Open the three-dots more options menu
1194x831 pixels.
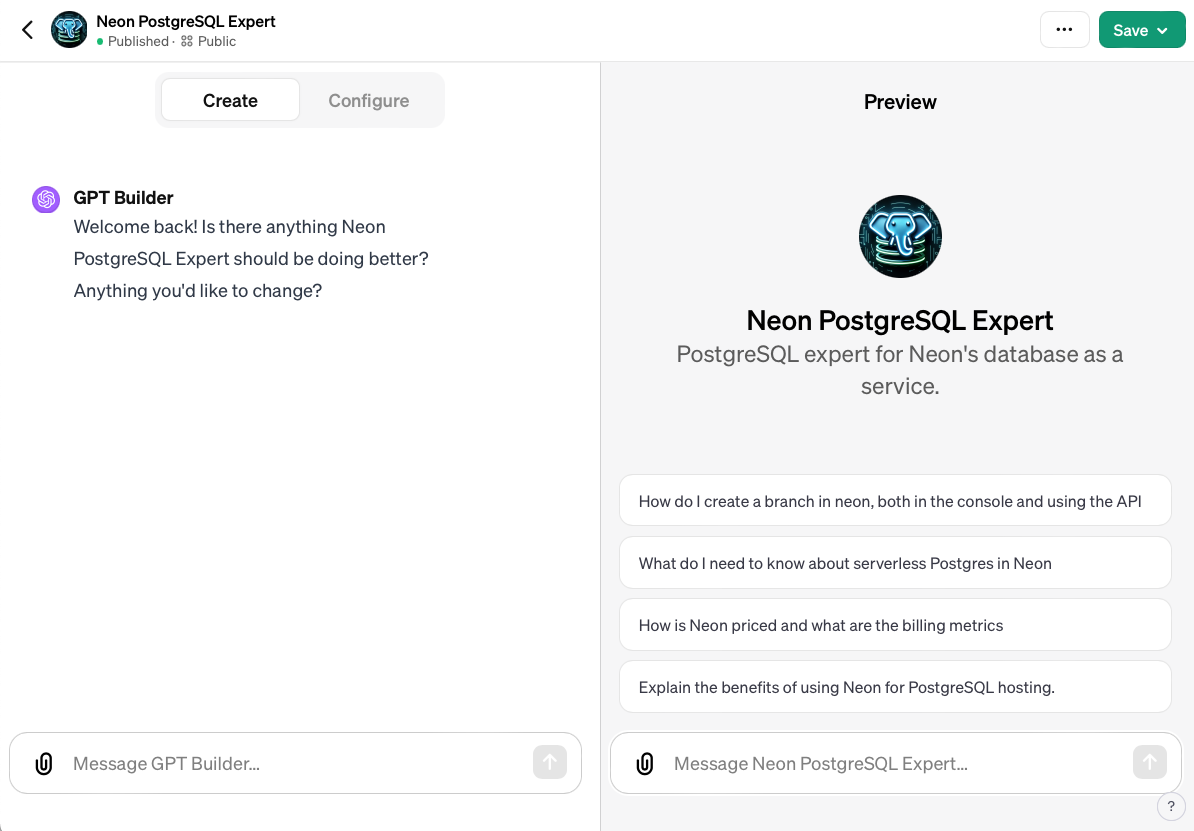1064,30
